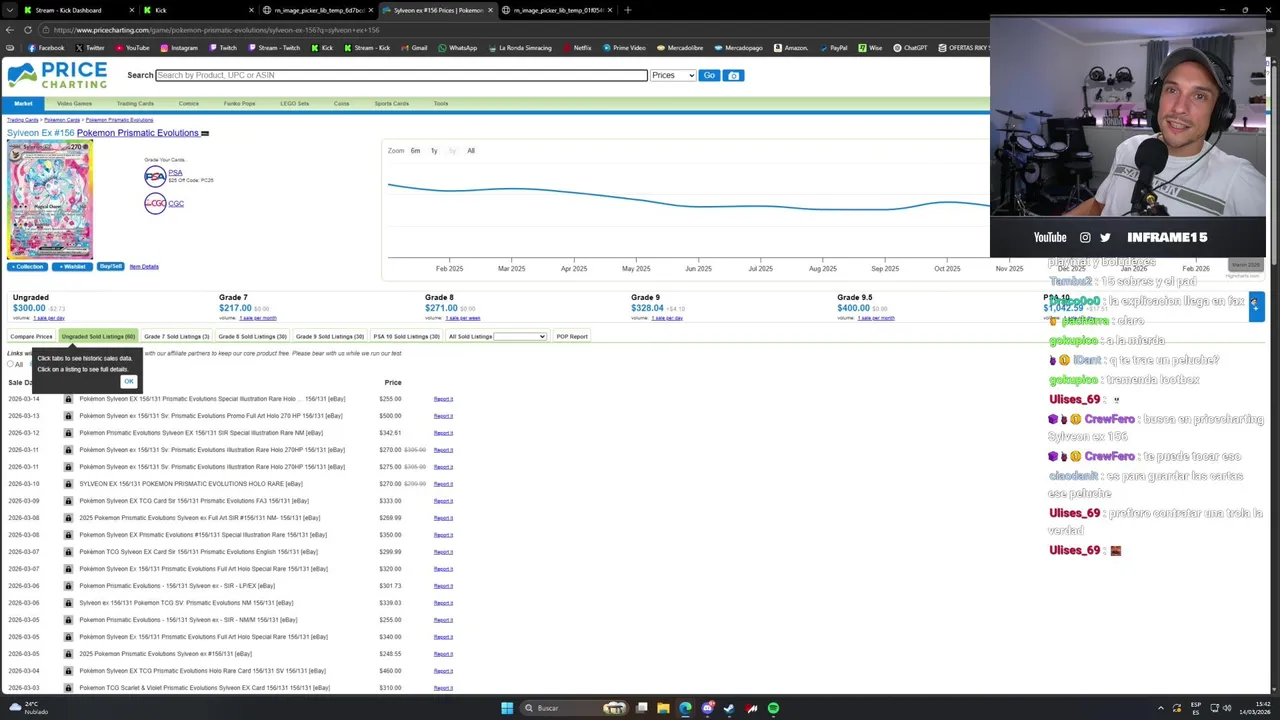The width and height of the screenshot is (1280, 720).
Task: Click the Buy/Sell button
Action: point(110,267)
